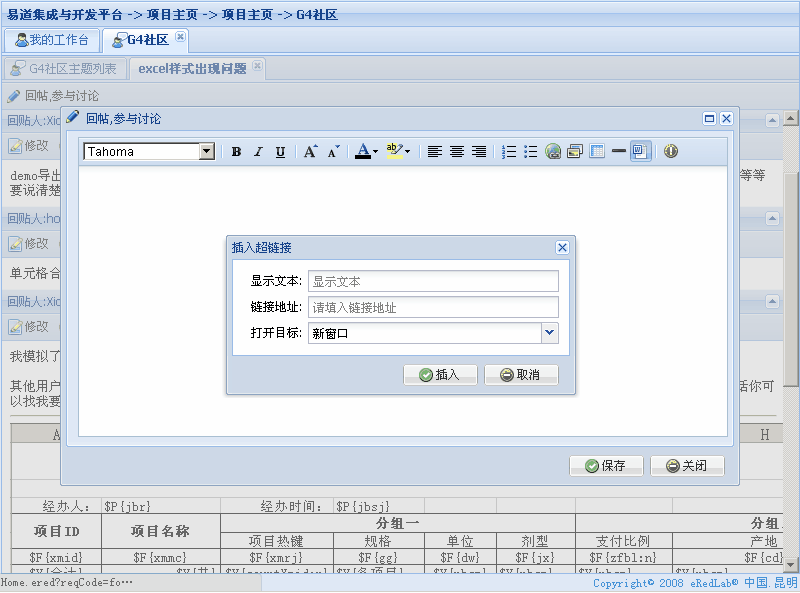Viewport: 800px width, 593px height.
Task: Open the Tahoma font family dropdown
Action: 206,151
